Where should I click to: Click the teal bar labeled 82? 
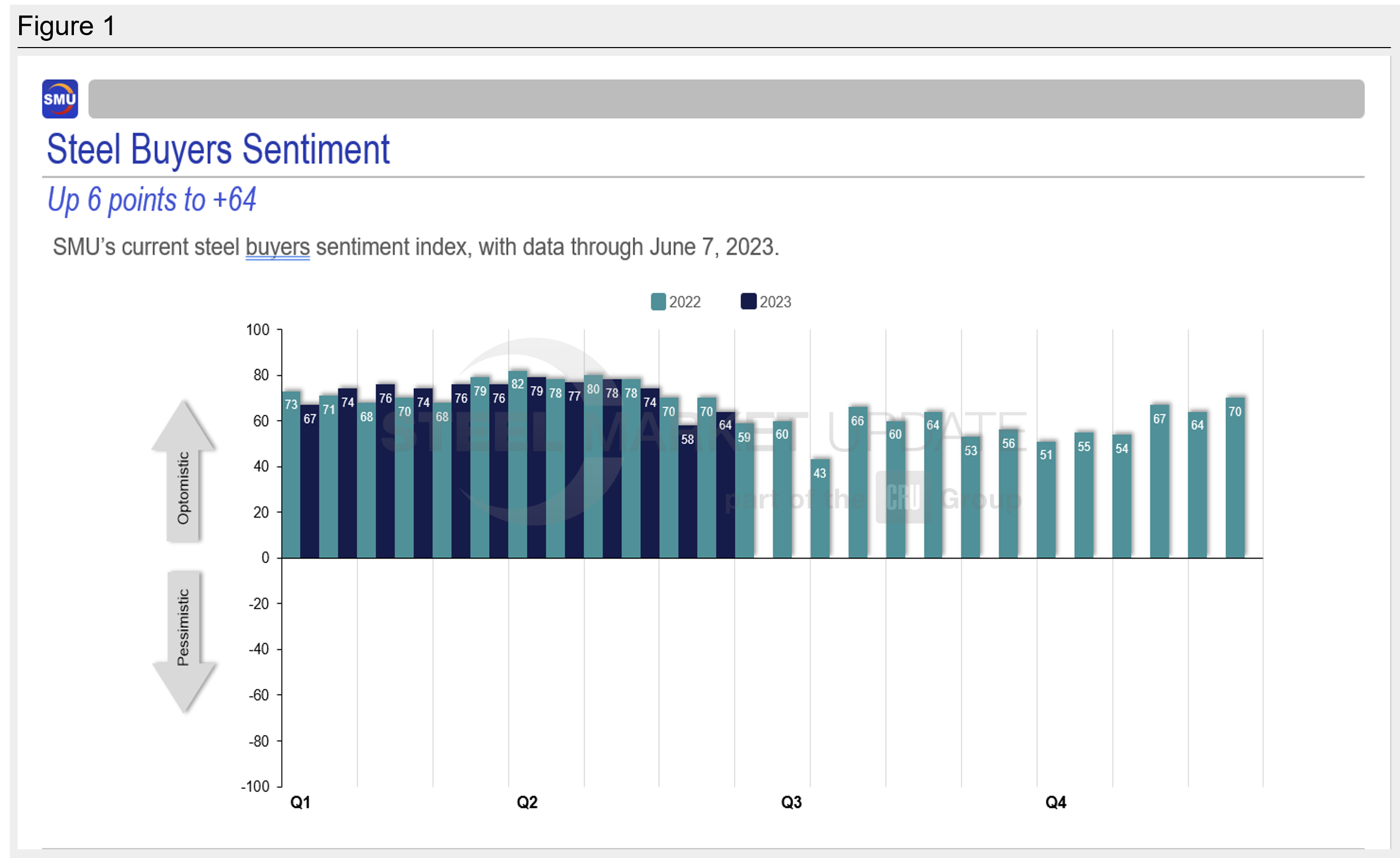517,466
